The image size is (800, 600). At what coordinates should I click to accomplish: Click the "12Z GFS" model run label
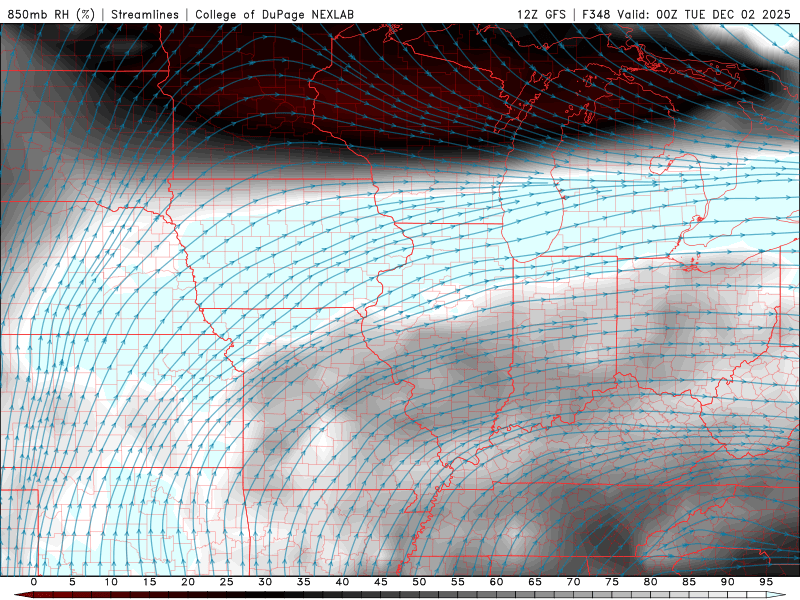[541, 14]
